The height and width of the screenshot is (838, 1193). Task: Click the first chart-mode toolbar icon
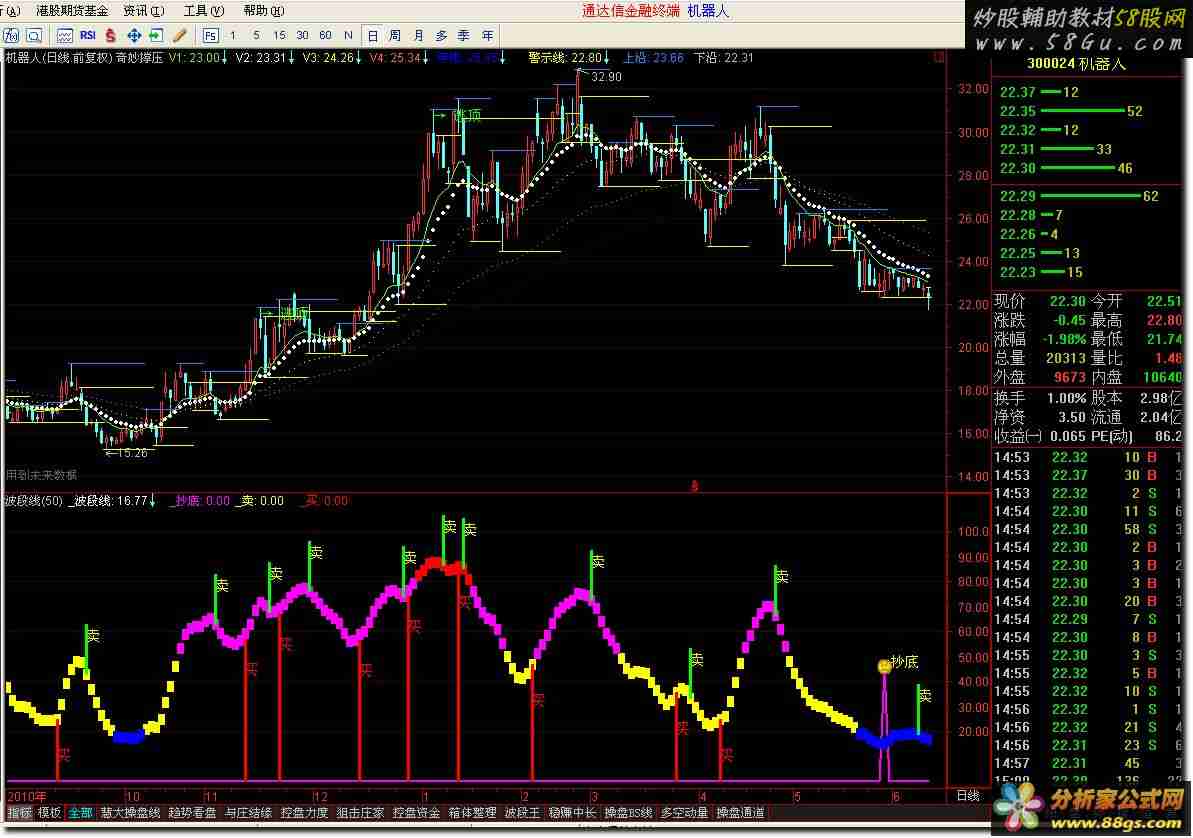coord(11,36)
